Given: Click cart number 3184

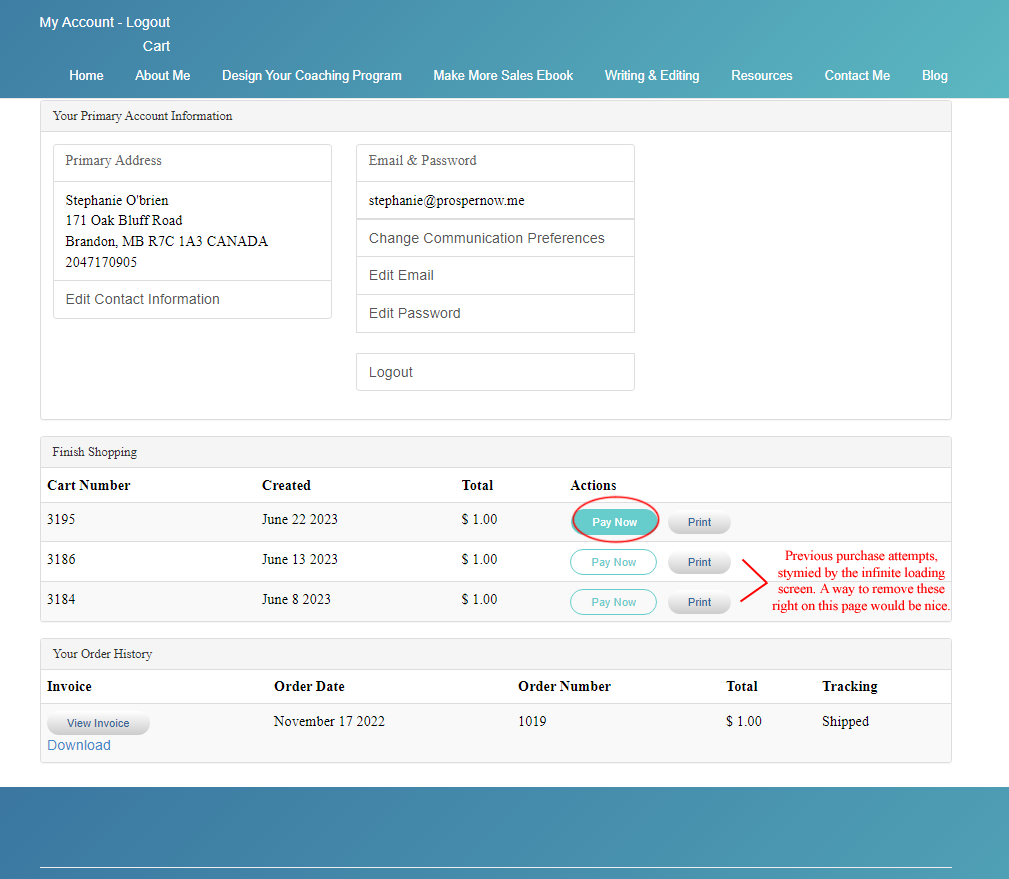Looking at the screenshot, I should (x=61, y=599).
